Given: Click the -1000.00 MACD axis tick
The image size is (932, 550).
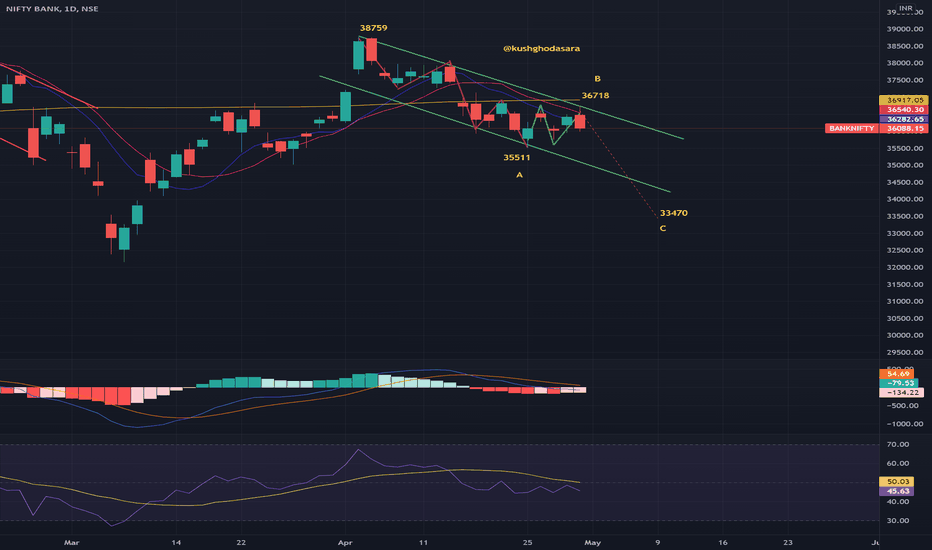Looking at the screenshot, I should [x=905, y=424].
